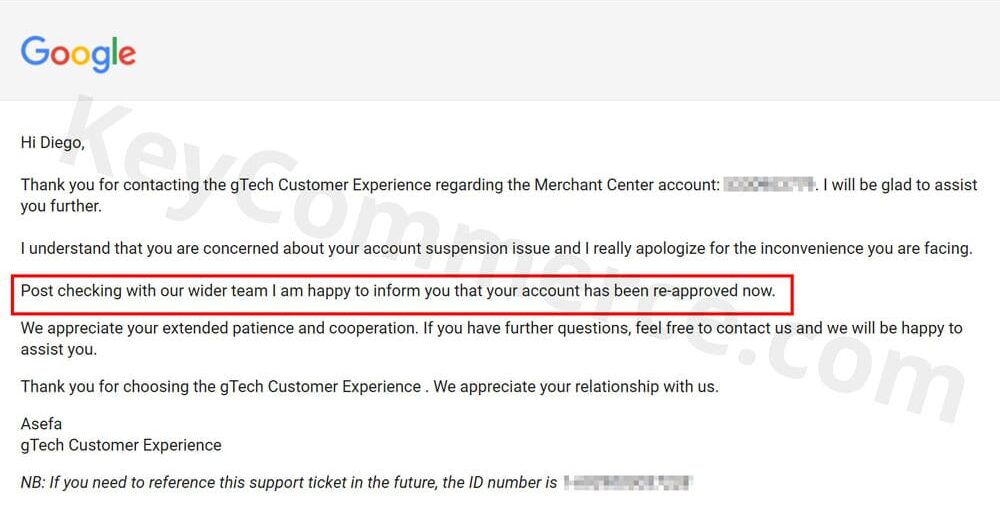Image resolution: width=1000 pixels, height=517 pixels.
Task: Click the text "you further." on the second line
Action: (61, 207)
